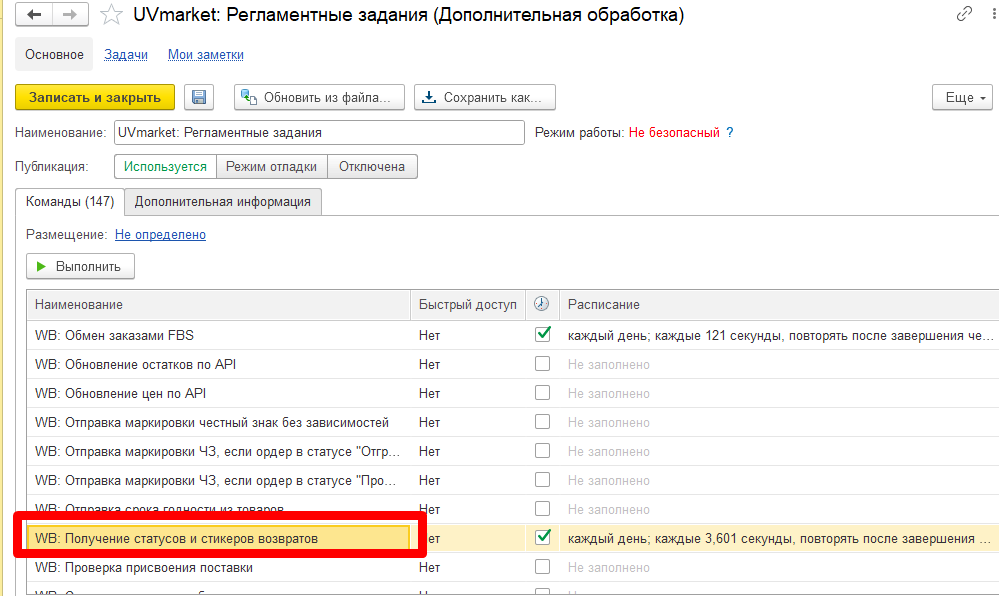Viewport: 999px width, 596px height.
Task: Click Быстрый доступ column header
Action: pyautogui.click(x=468, y=305)
